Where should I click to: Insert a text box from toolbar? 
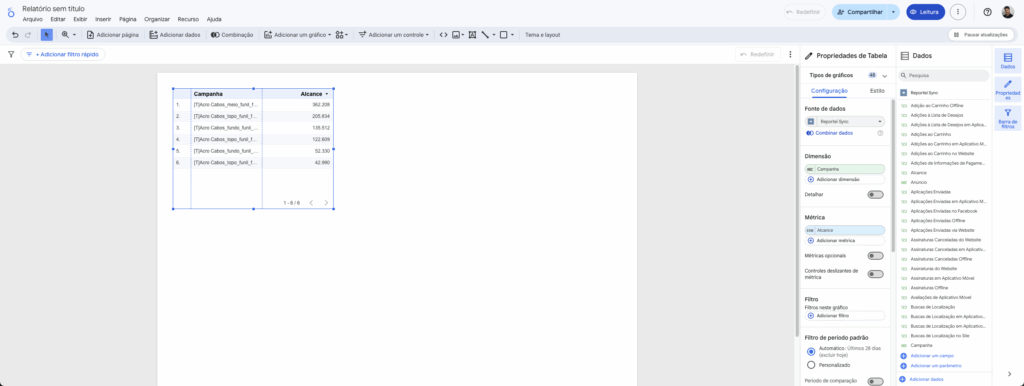tap(472, 35)
